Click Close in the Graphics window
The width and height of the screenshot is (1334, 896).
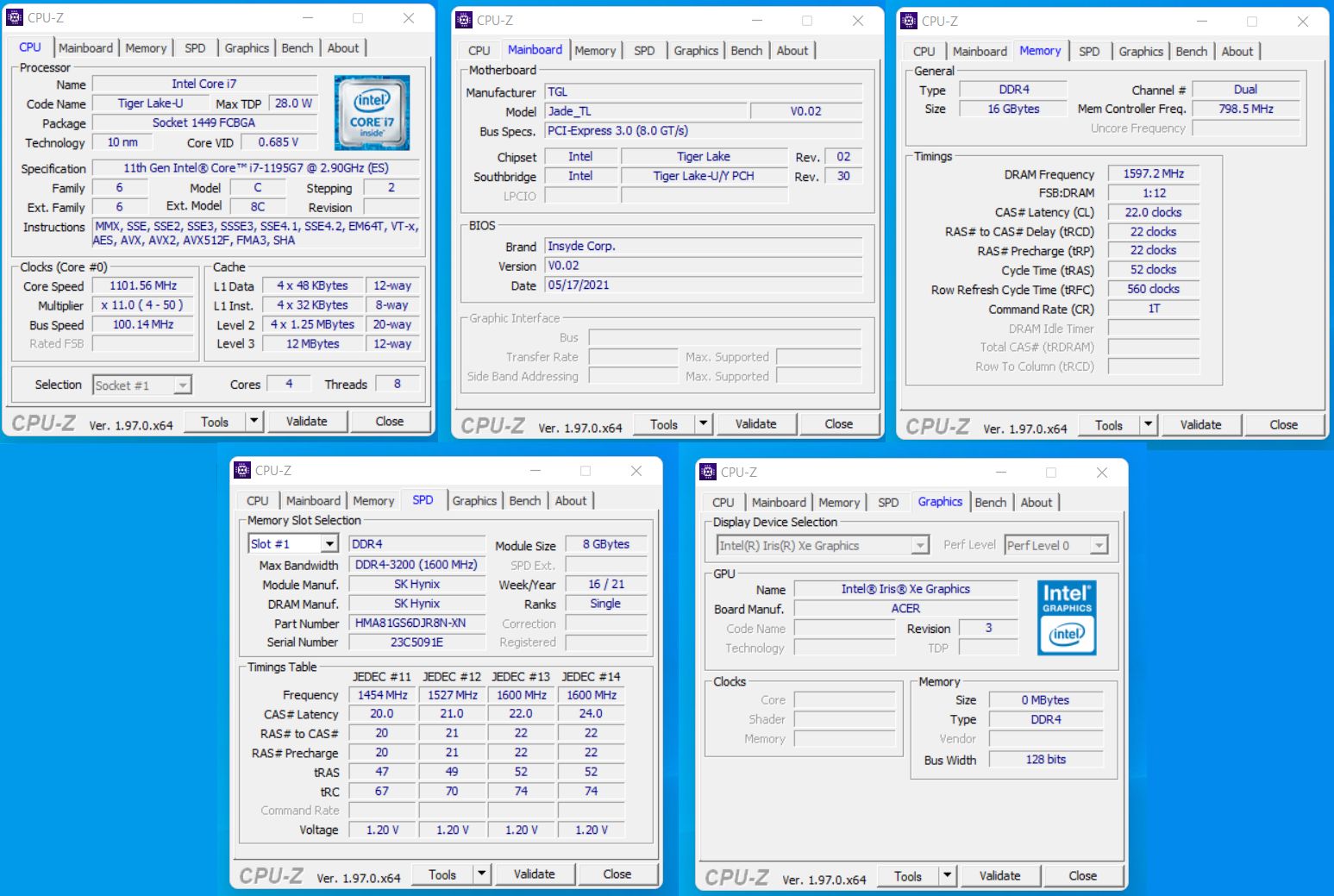(1082, 875)
